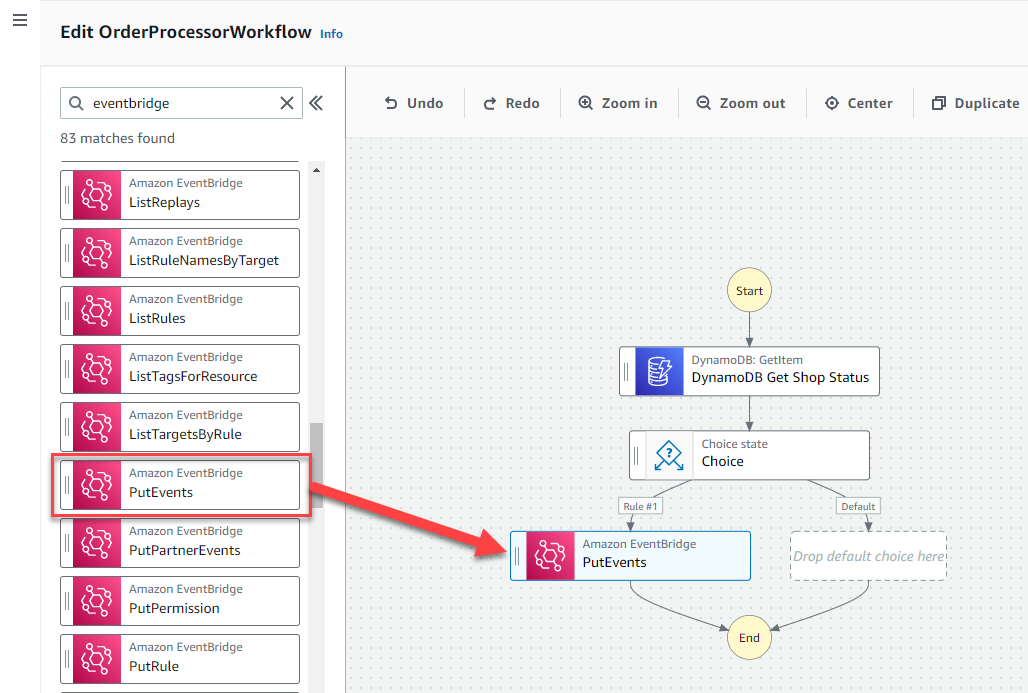
Task: Click the eventbridge search field
Action: tap(181, 103)
